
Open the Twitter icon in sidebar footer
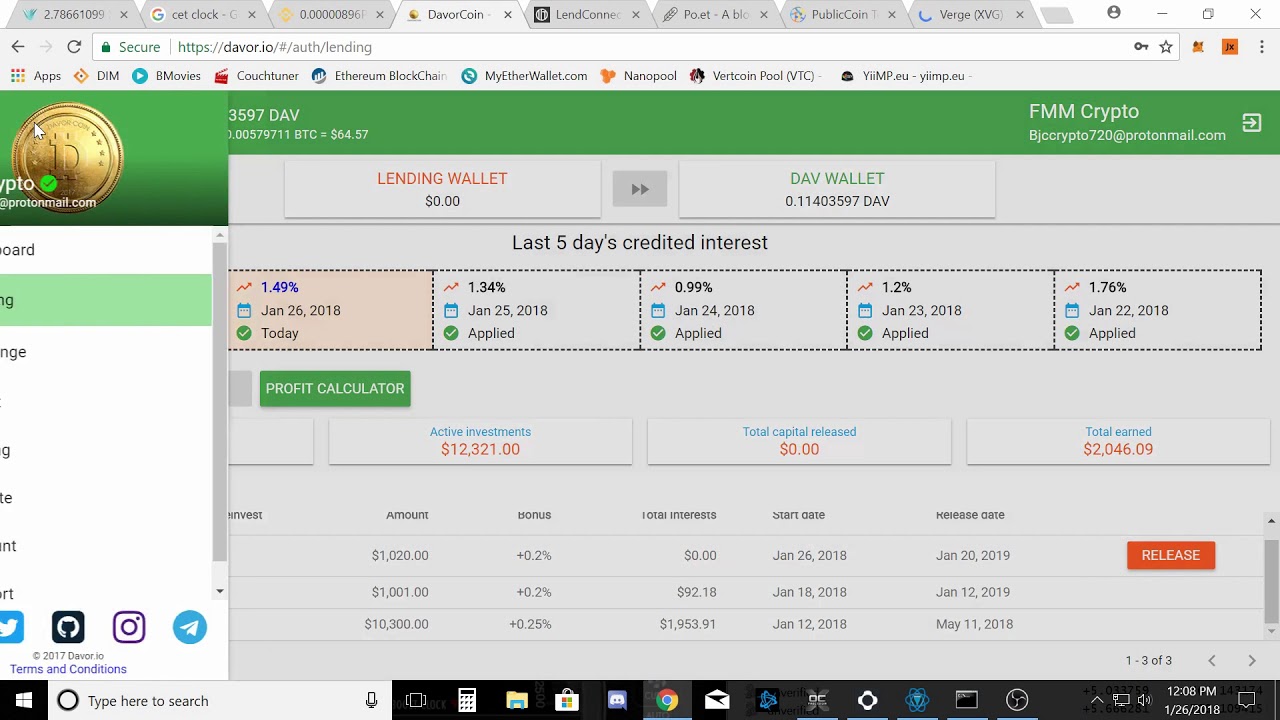click(x=11, y=627)
